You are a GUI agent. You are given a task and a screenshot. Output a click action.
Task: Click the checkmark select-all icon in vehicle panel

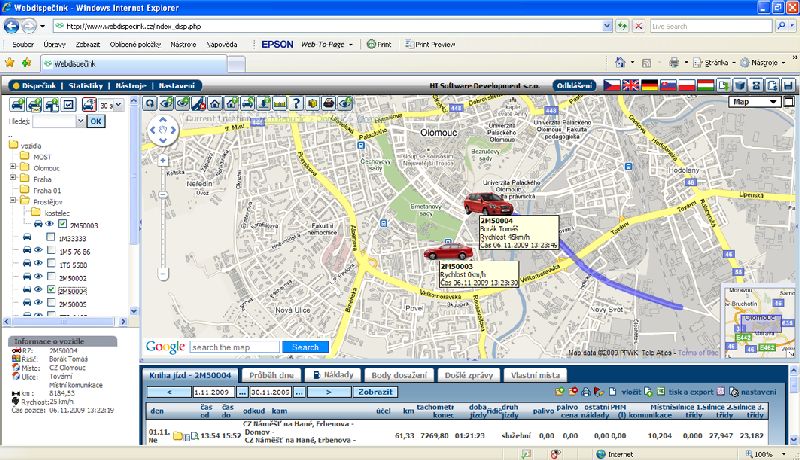coord(68,105)
